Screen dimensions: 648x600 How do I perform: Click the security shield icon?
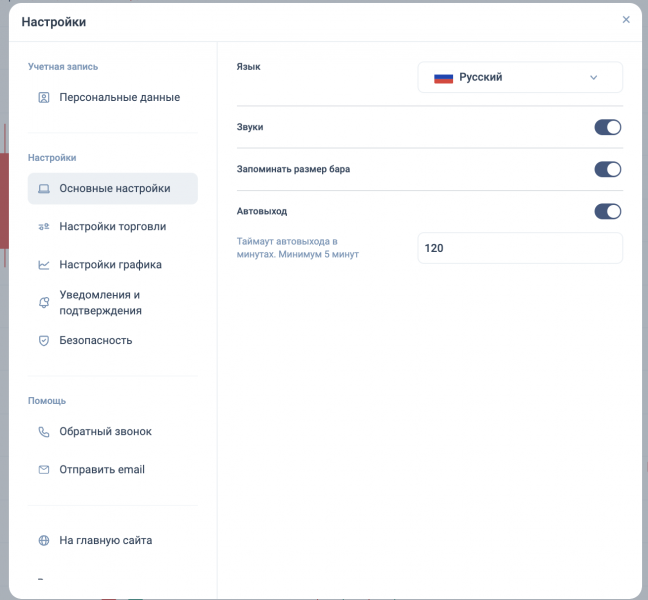[44, 340]
